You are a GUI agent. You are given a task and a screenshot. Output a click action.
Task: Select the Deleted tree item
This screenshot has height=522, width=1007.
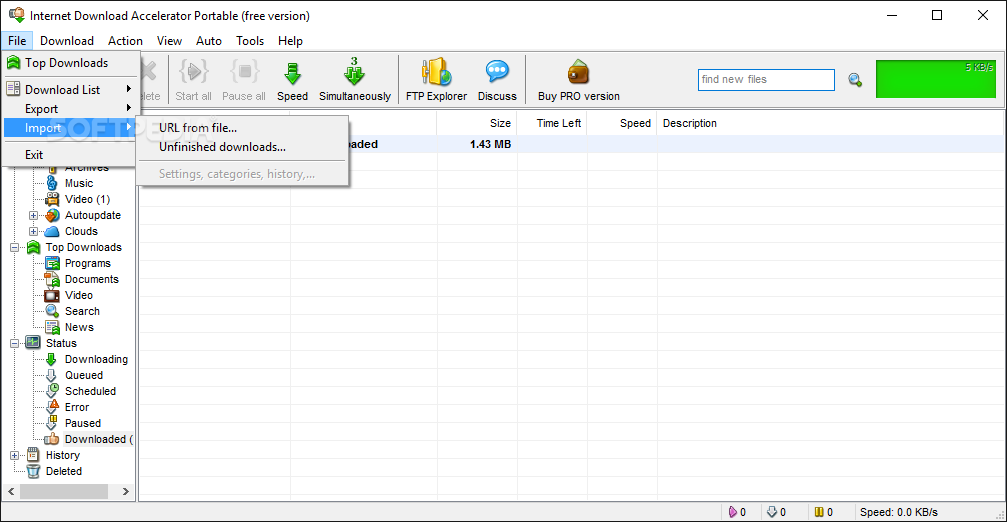(64, 471)
